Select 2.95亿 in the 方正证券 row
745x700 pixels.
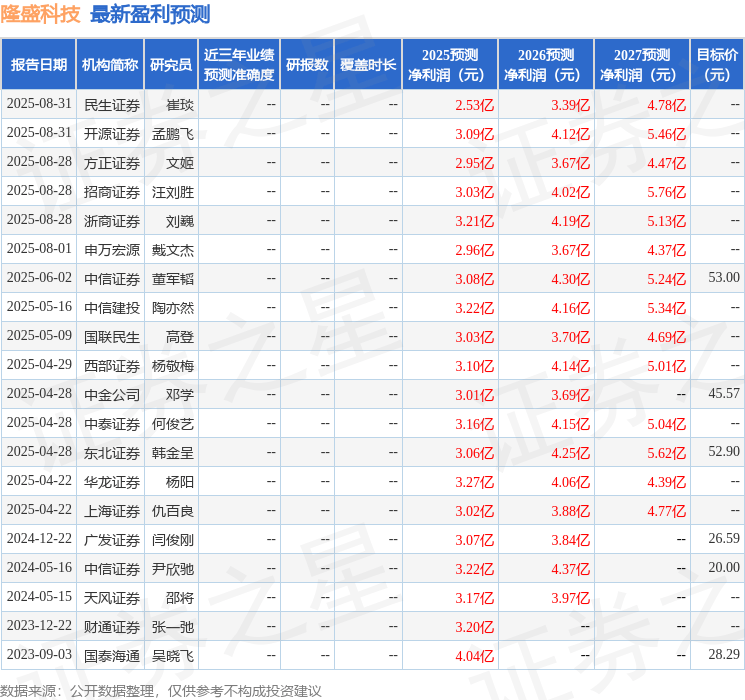(475, 163)
